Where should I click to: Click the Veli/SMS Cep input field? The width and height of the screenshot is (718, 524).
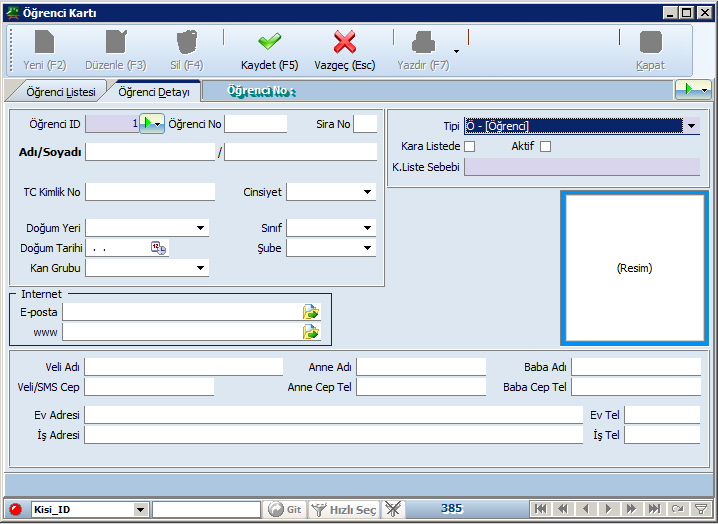click(149, 387)
